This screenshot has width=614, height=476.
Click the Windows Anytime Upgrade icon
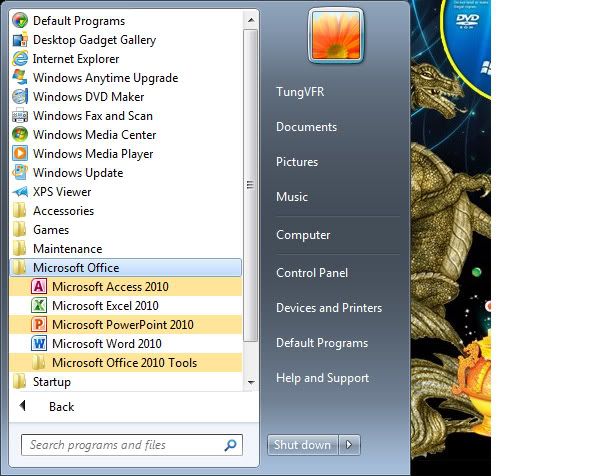tap(20, 78)
